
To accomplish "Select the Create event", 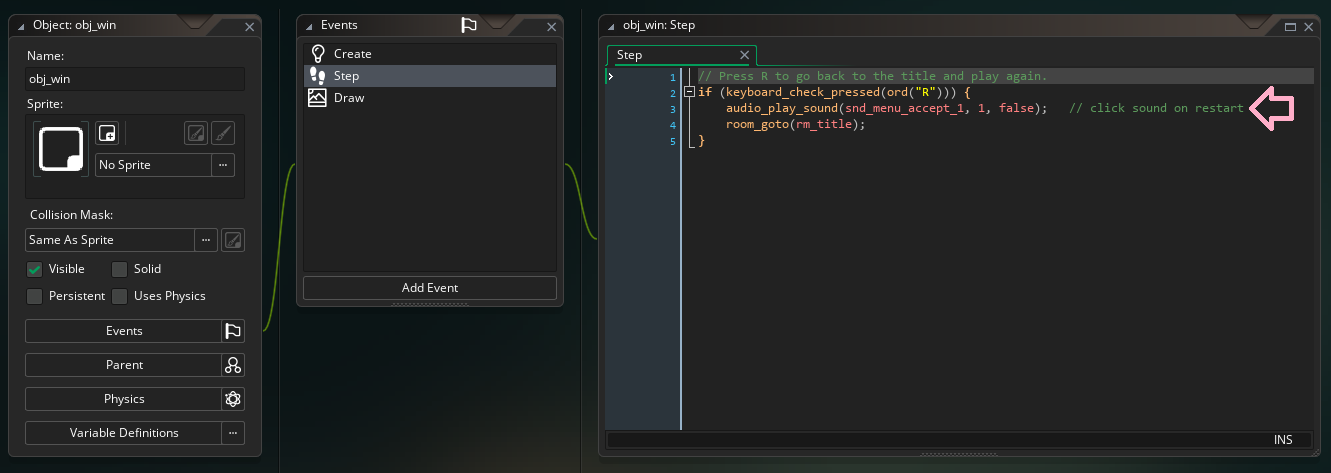I will (430, 54).
